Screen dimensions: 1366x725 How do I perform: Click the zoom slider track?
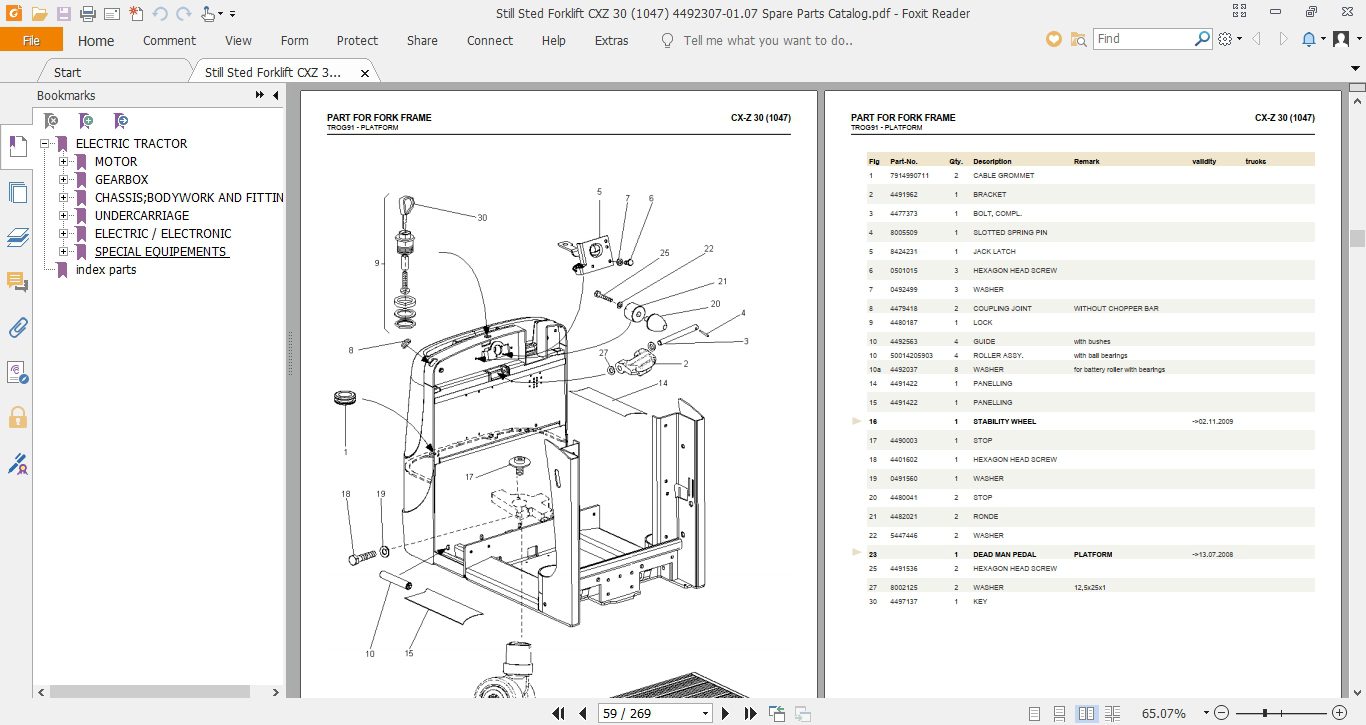click(1279, 713)
